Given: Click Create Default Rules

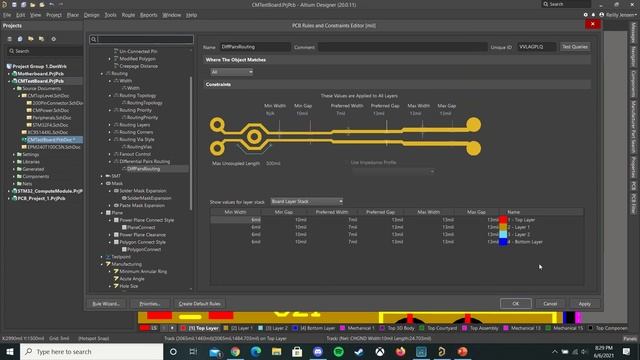Looking at the screenshot, I should click(200, 304).
